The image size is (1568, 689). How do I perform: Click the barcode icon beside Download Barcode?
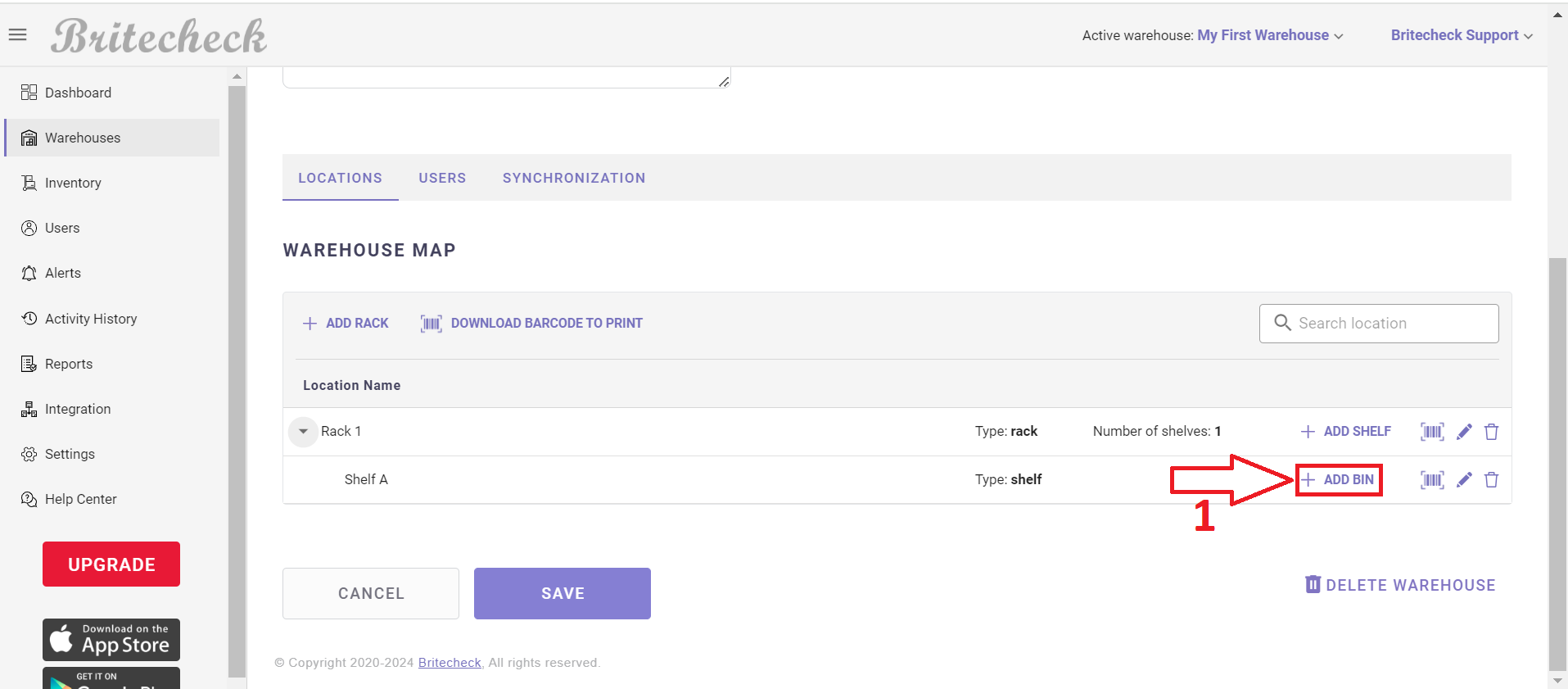(x=432, y=324)
